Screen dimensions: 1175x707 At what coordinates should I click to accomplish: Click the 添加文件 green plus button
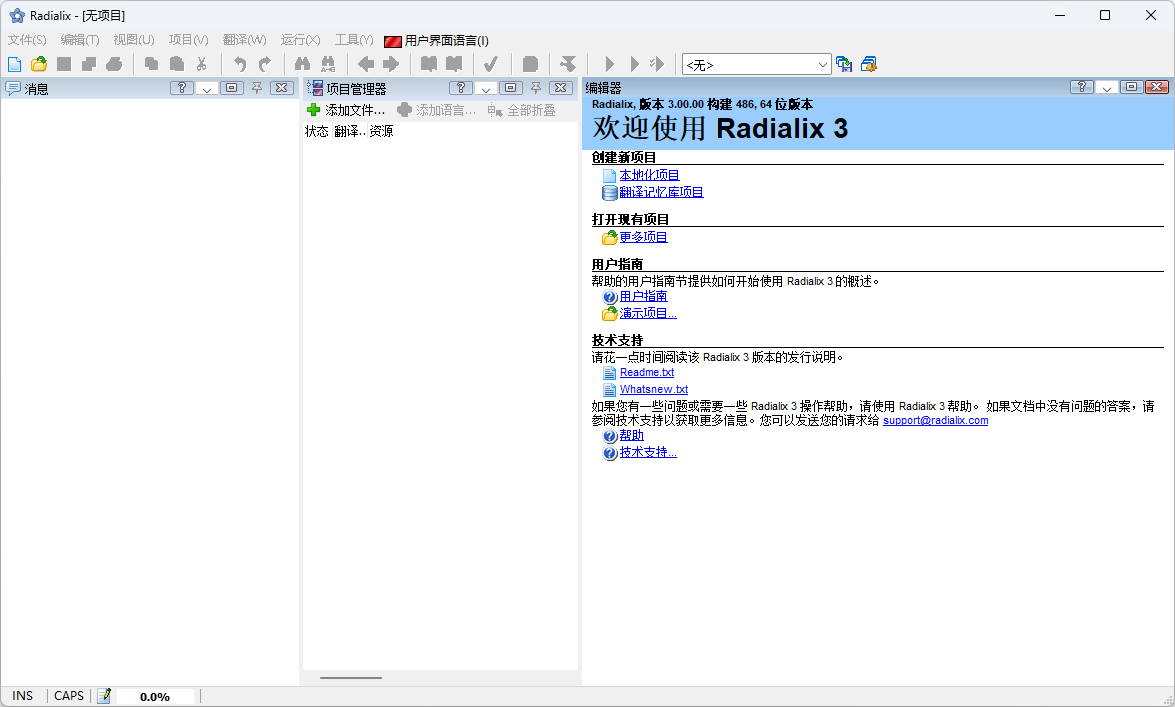345,110
